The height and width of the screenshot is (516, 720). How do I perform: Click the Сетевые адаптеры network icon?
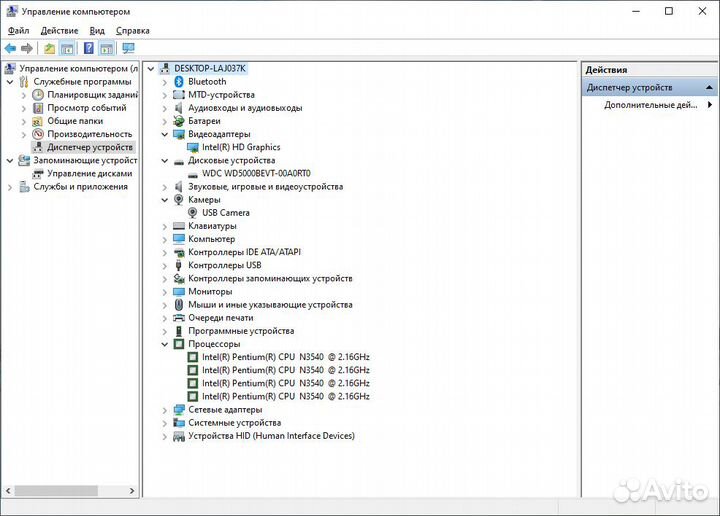[179, 410]
